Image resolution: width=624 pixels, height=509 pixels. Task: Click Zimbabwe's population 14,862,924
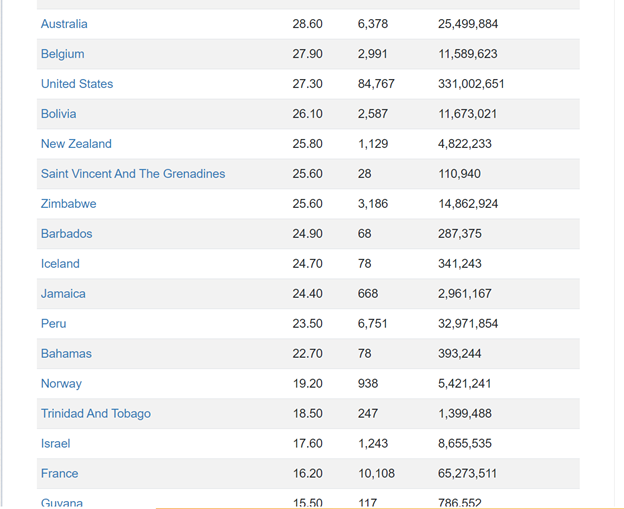[468, 204]
